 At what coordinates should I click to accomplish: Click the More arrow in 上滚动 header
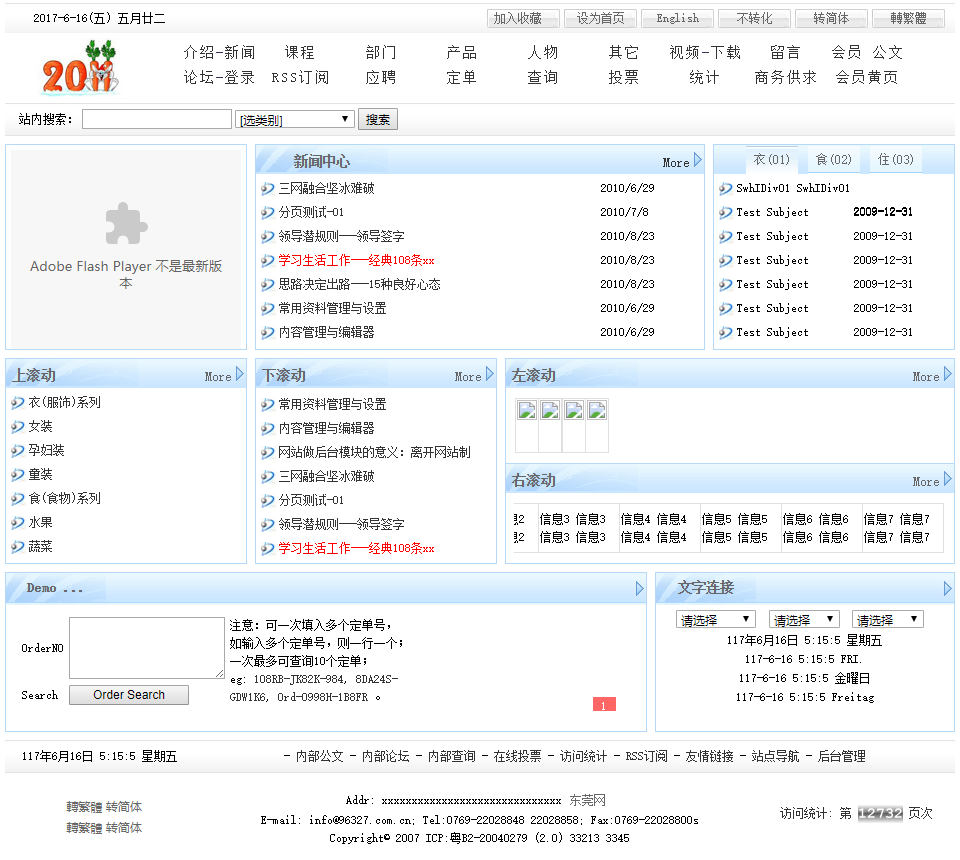(239, 375)
